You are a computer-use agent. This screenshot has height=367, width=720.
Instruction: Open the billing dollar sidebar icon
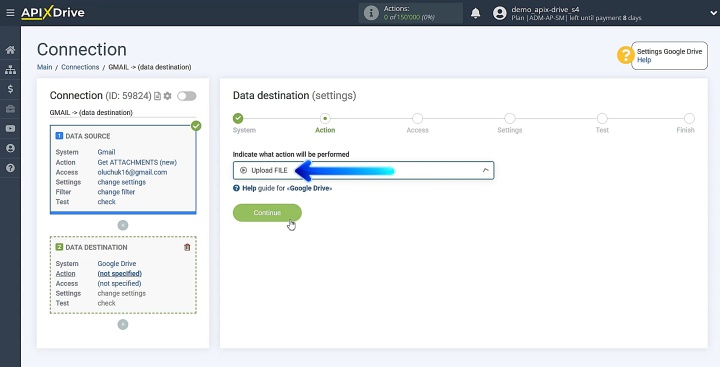click(x=10, y=89)
